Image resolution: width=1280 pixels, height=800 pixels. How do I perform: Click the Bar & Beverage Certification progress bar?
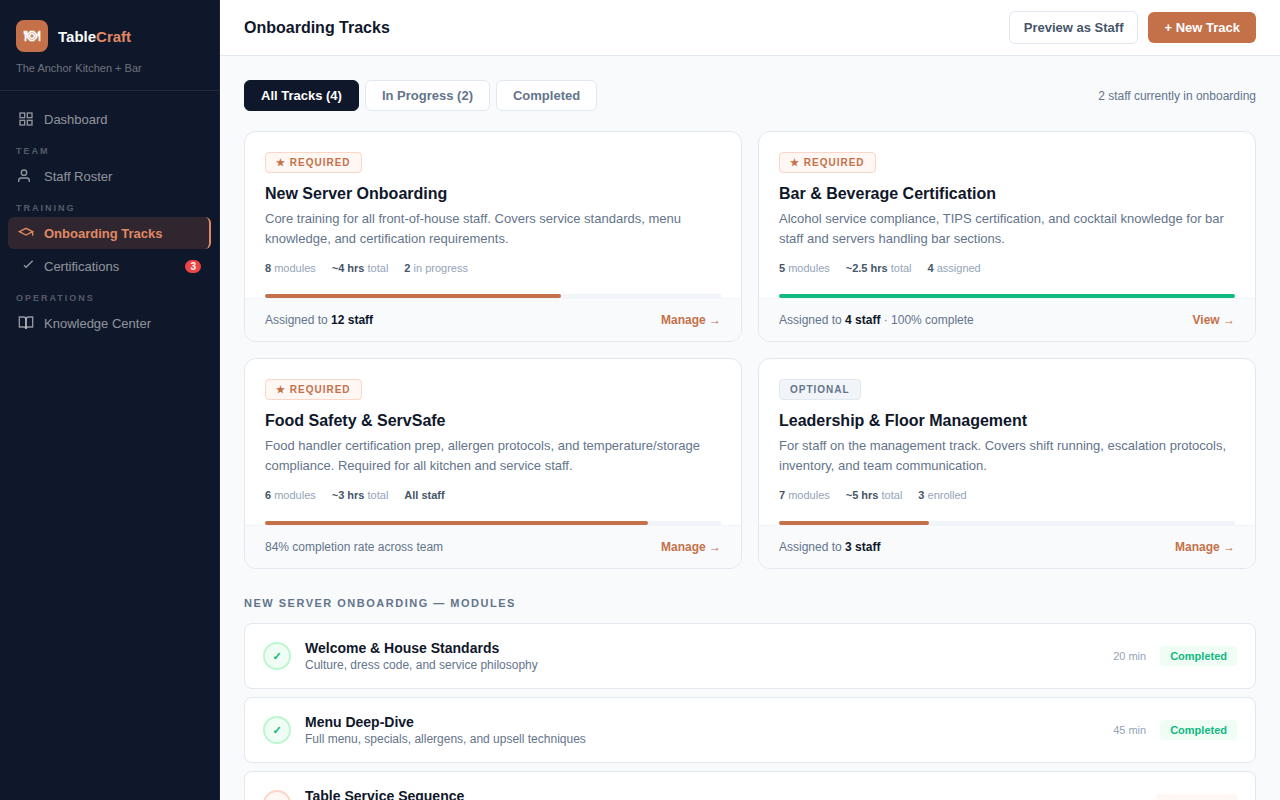click(1007, 296)
